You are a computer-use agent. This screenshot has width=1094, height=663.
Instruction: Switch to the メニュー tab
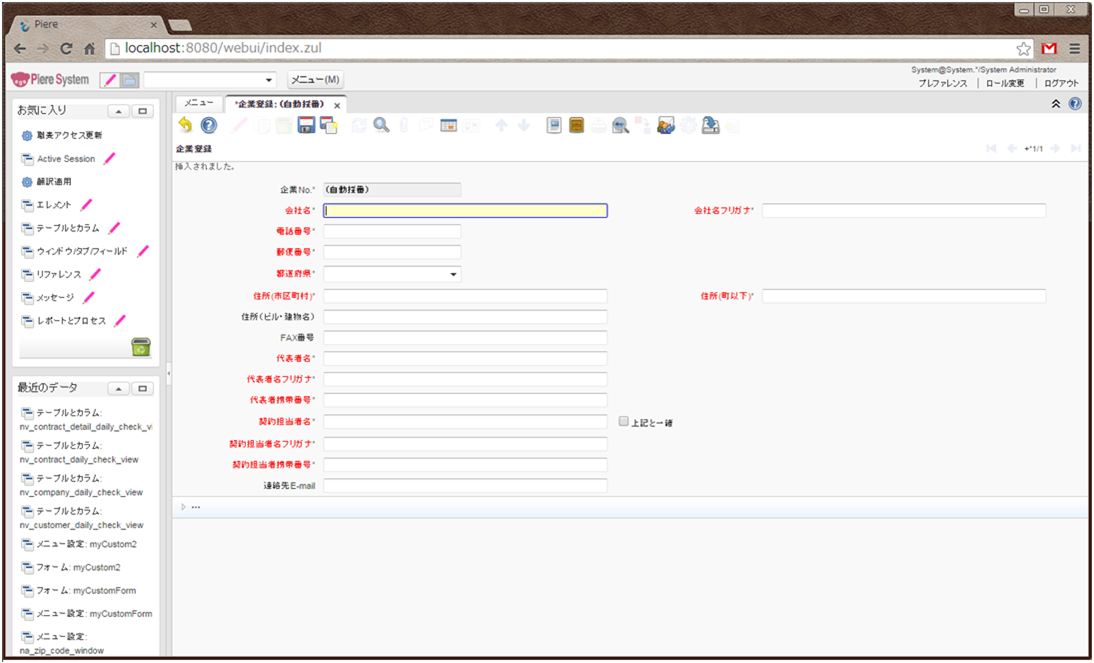point(199,103)
